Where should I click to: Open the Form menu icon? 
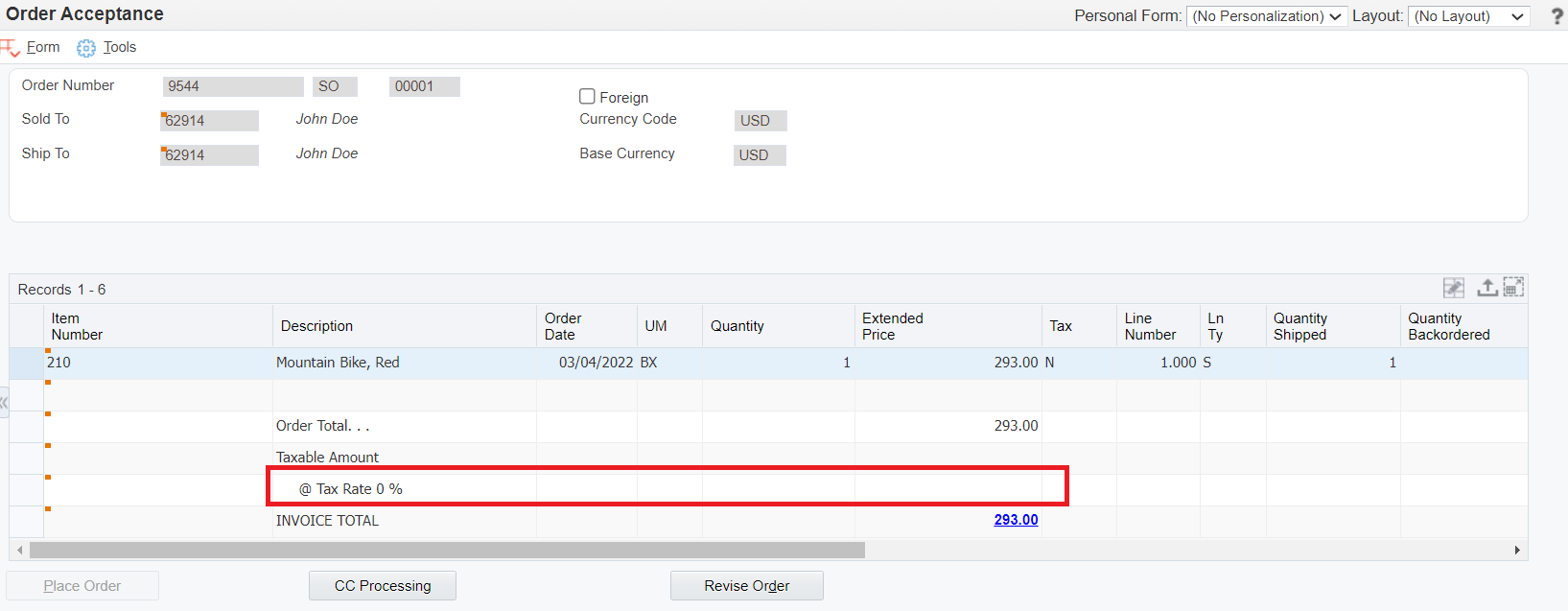point(11,48)
